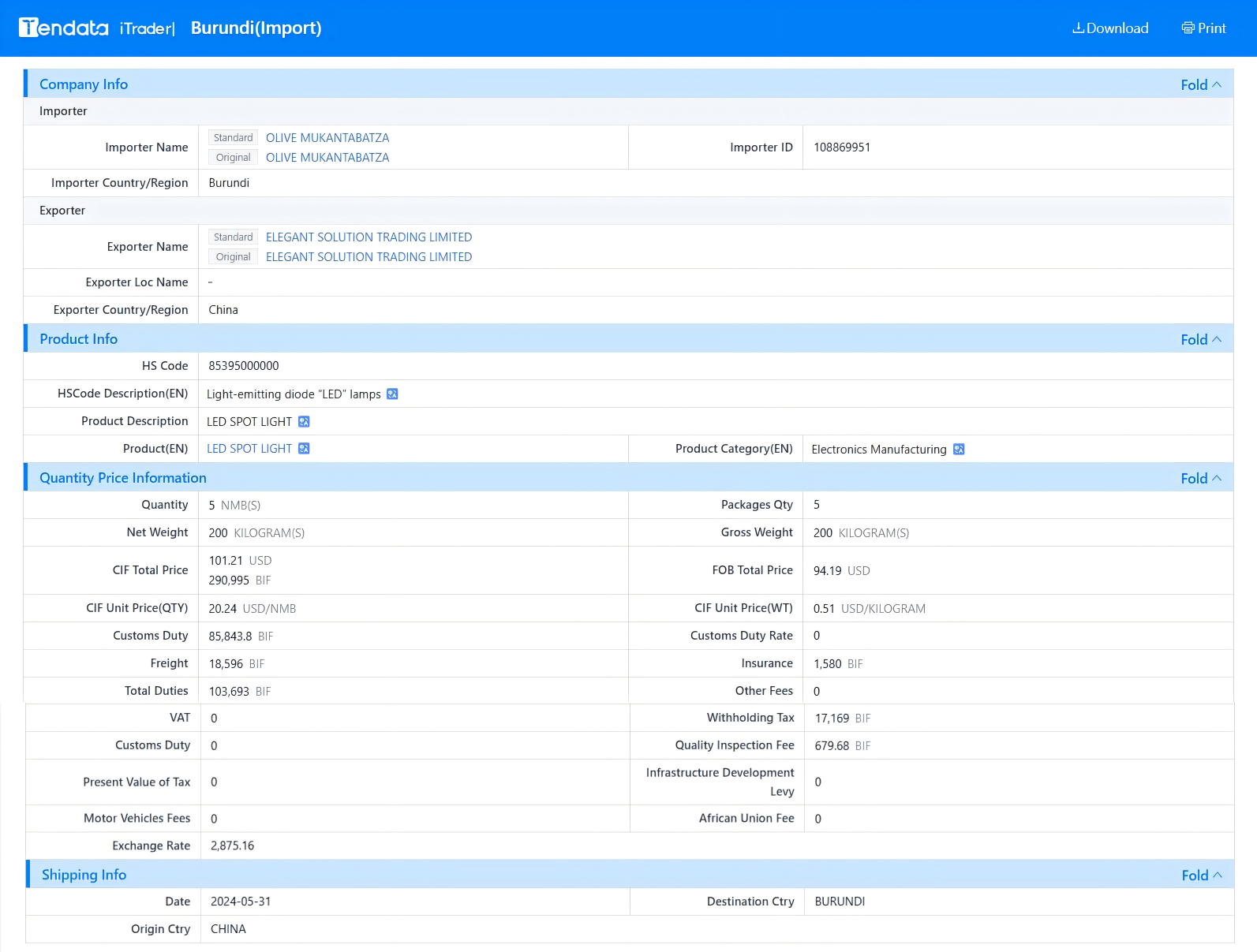Select Total Duties value 103,693 BIF

[240, 691]
